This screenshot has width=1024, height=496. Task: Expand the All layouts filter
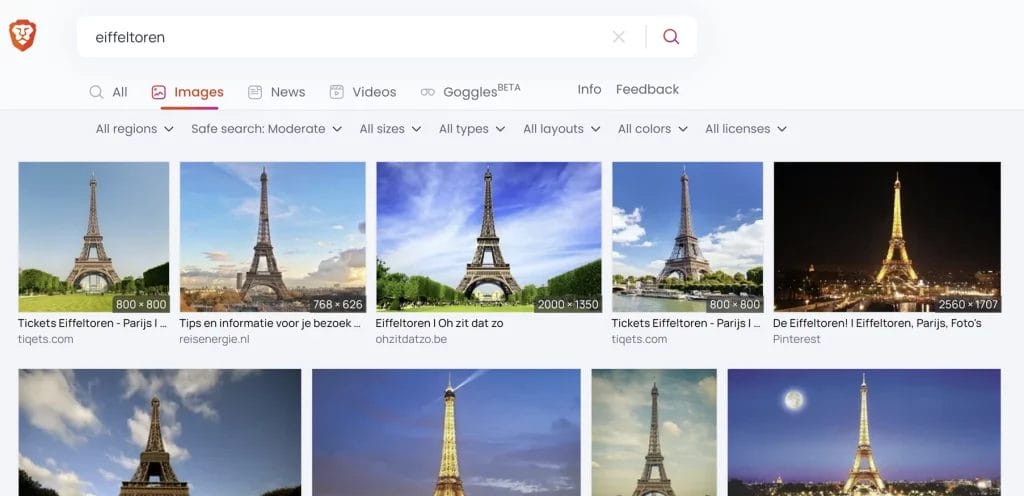[561, 129]
